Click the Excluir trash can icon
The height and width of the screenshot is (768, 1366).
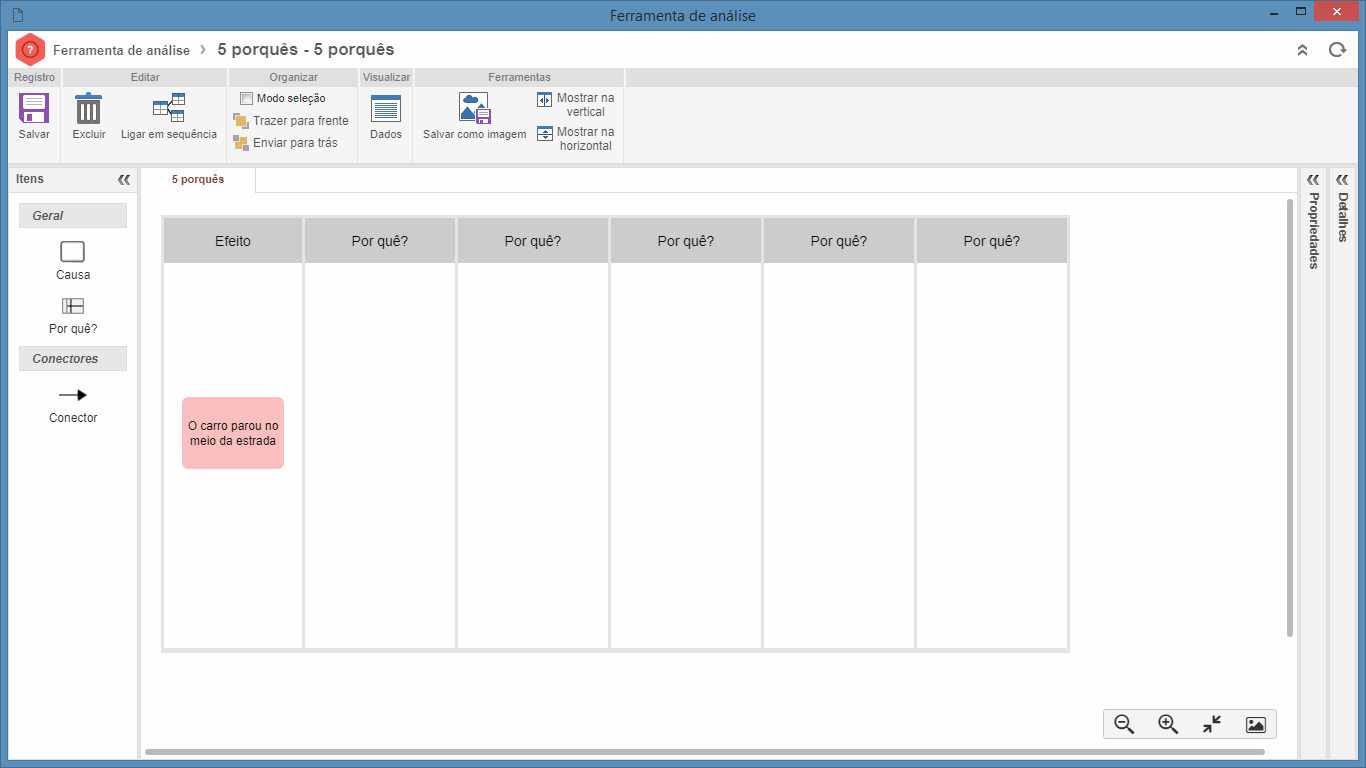click(x=89, y=108)
